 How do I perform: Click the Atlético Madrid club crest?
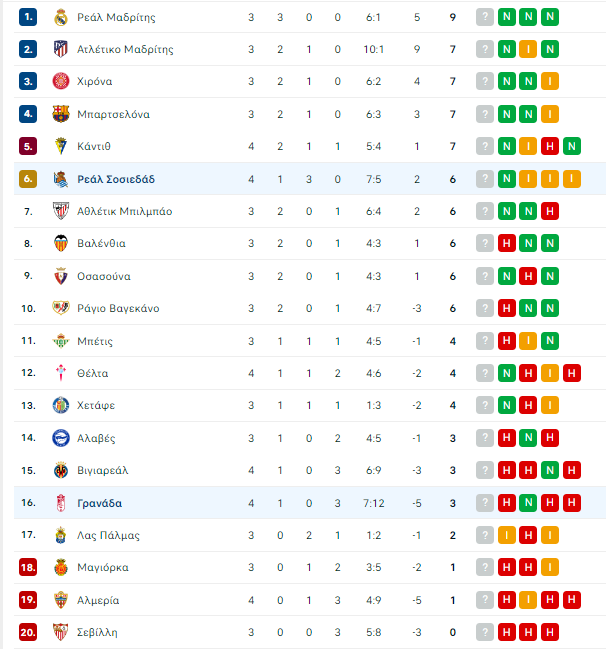(61, 49)
